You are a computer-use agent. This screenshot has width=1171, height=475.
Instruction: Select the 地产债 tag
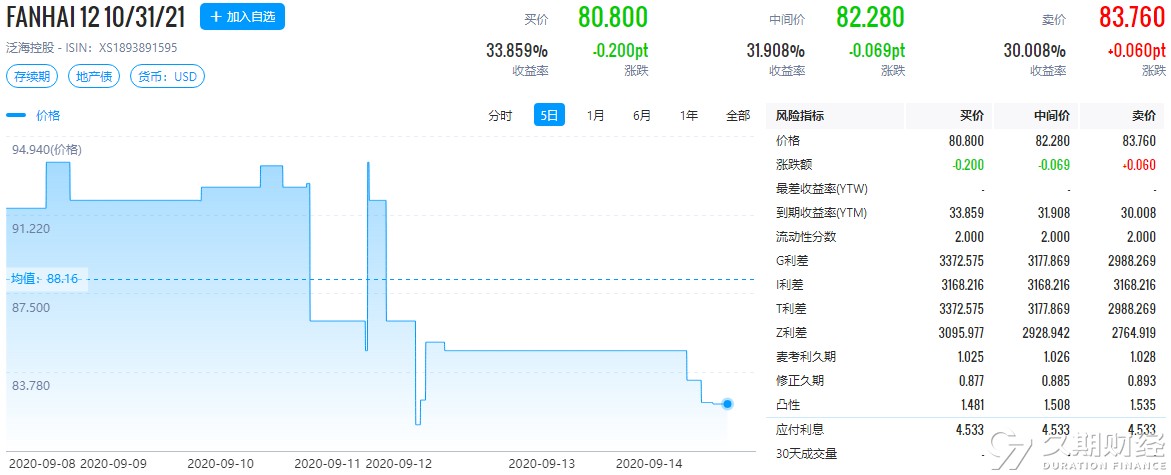click(x=94, y=75)
